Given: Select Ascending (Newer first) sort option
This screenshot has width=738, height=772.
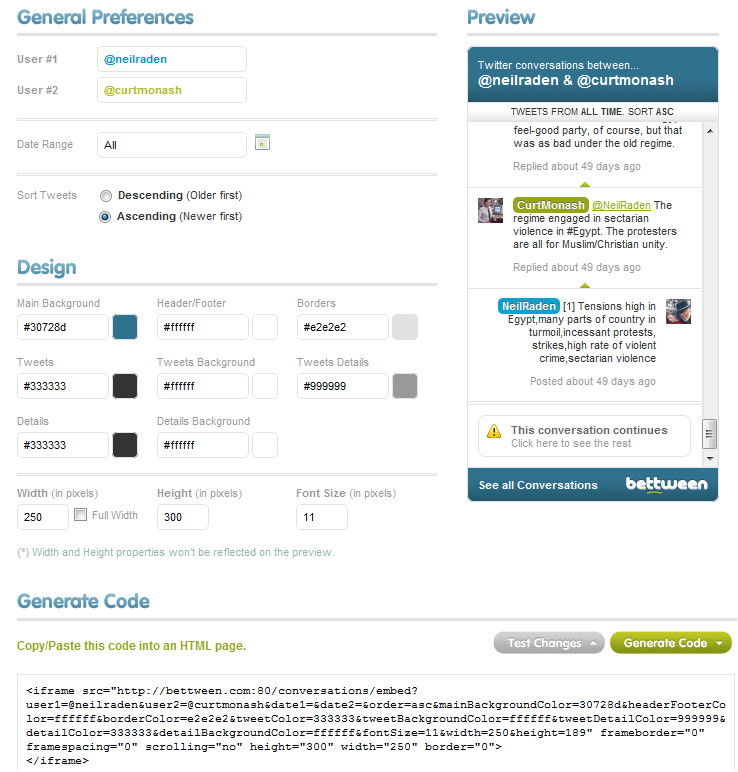Looking at the screenshot, I should pyautogui.click(x=105, y=217).
